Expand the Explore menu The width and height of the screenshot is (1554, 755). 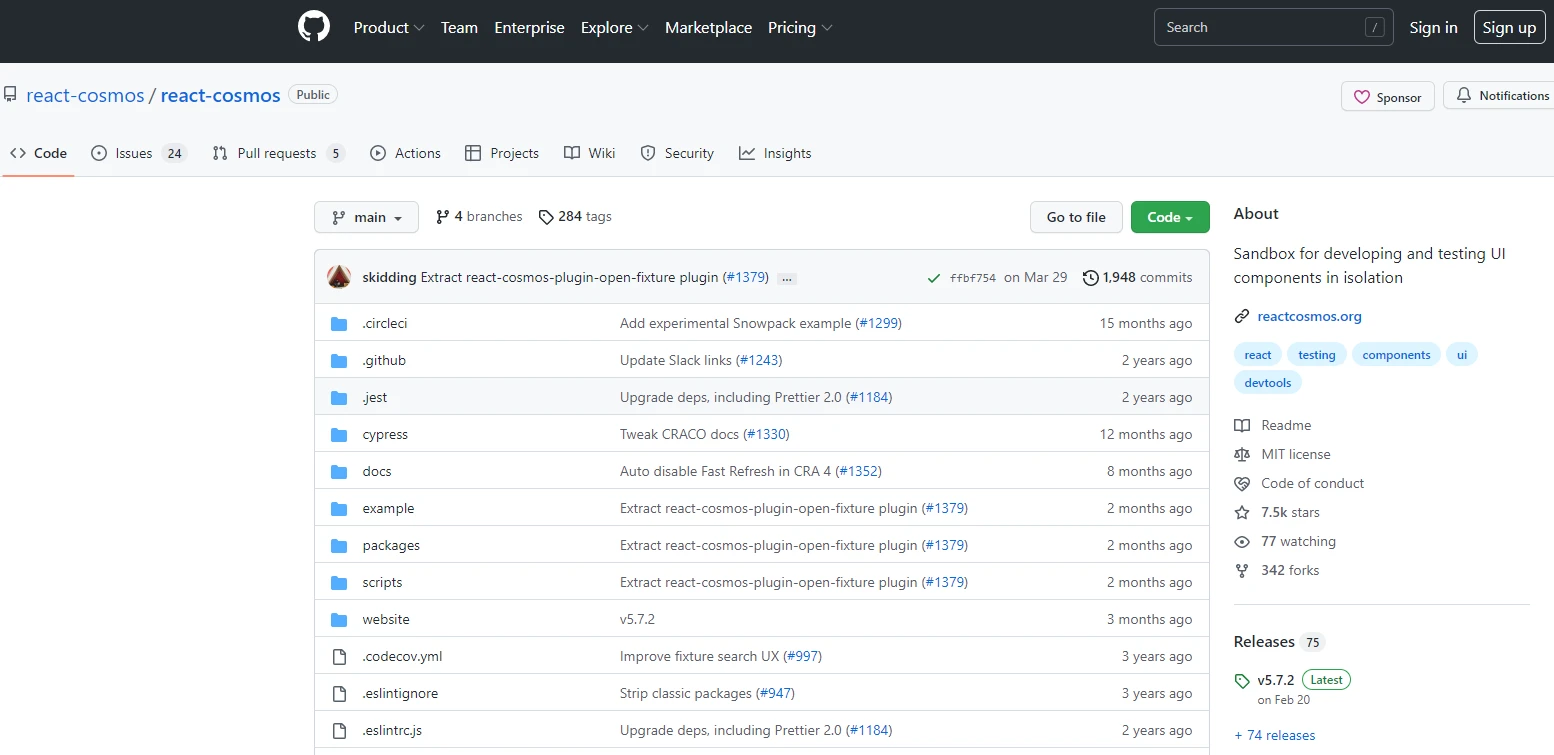615,28
